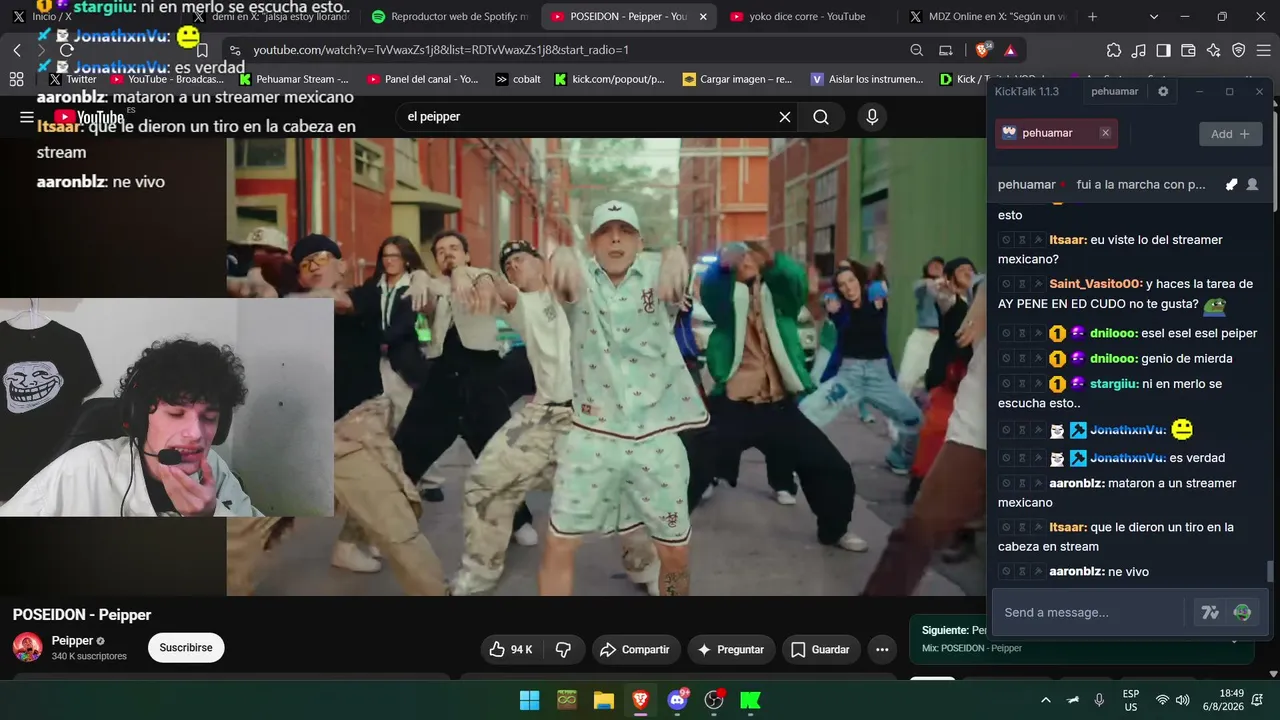
Task: Open Brave Rewards triangle icon
Action: tap(1010, 50)
